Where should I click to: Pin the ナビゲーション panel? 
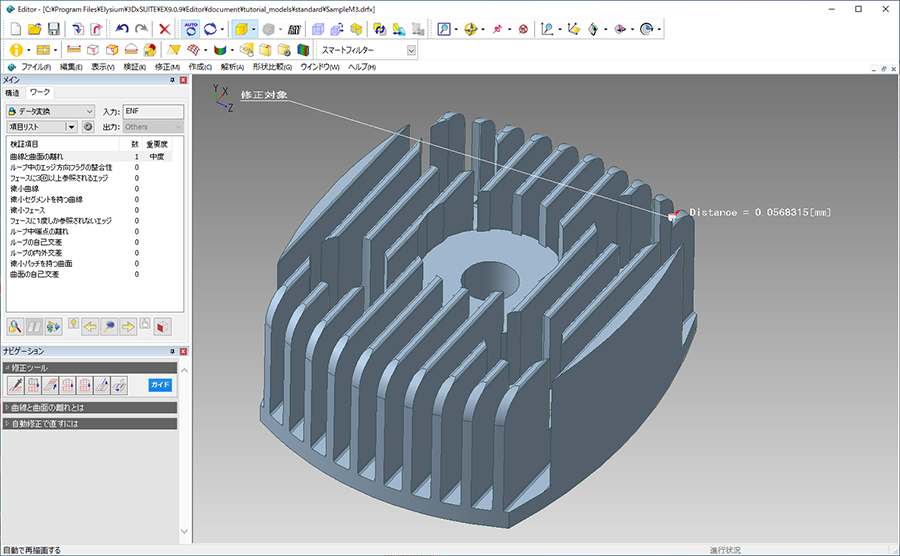(171, 352)
